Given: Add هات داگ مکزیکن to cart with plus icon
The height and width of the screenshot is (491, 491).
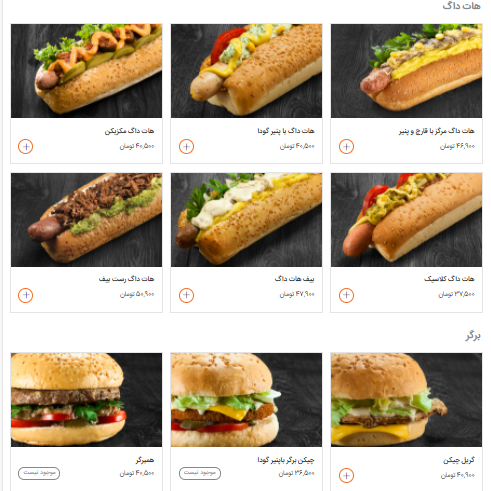Looking at the screenshot, I should [x=25, y=146].
